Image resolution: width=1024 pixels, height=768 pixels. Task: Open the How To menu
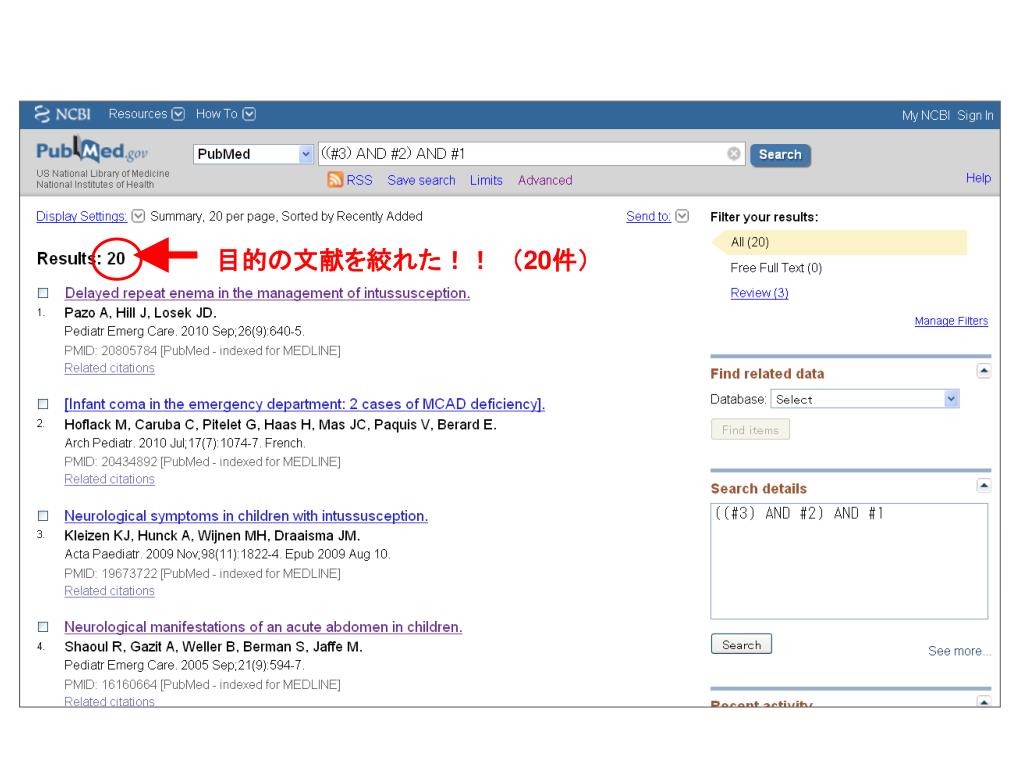[217, 114]
